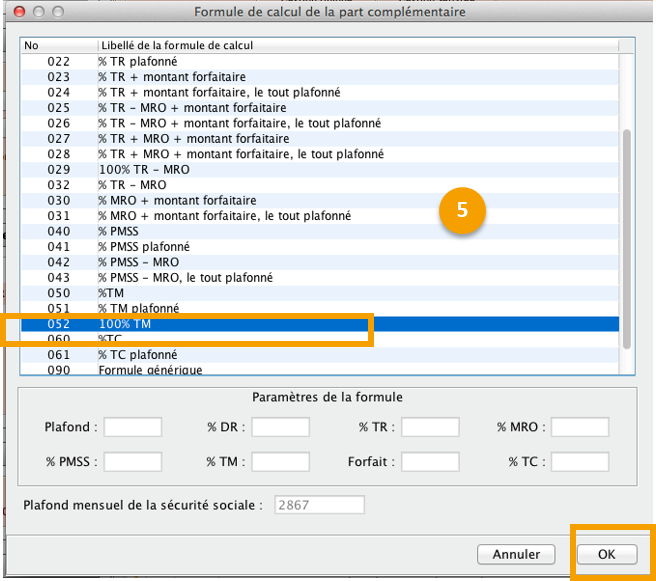The width and height of the screenshot is (656, 581).
Task: Select formula 050 %TM row
Action: [300, 293]
